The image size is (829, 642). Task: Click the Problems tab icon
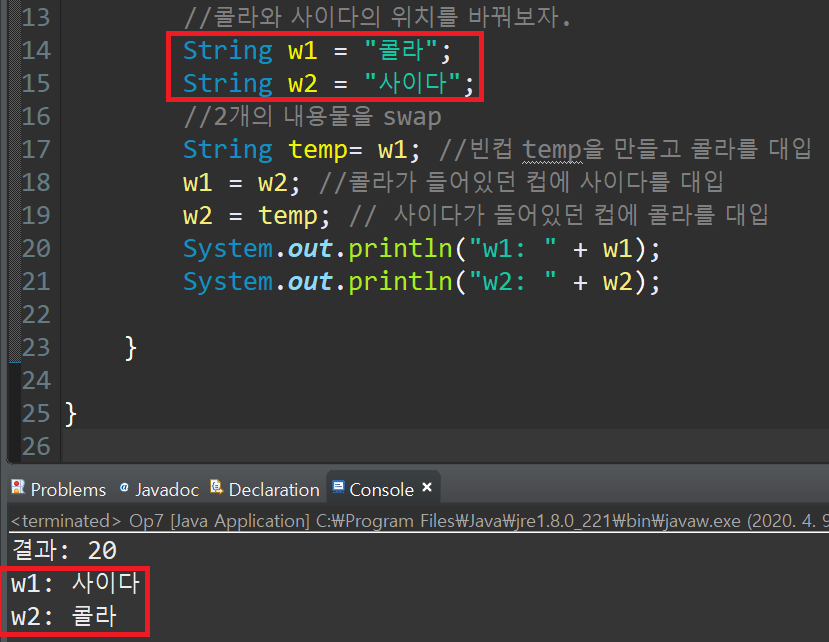point(18,487)
